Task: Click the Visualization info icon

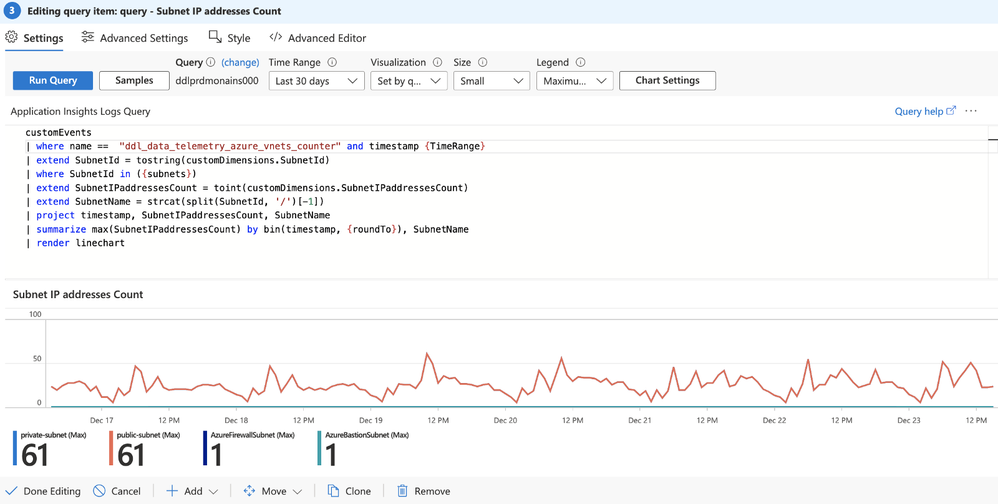Action: tap(437, 62)
